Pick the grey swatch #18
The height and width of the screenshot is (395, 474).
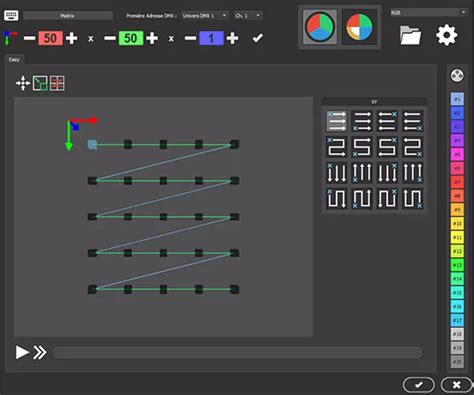pos(457,334)
